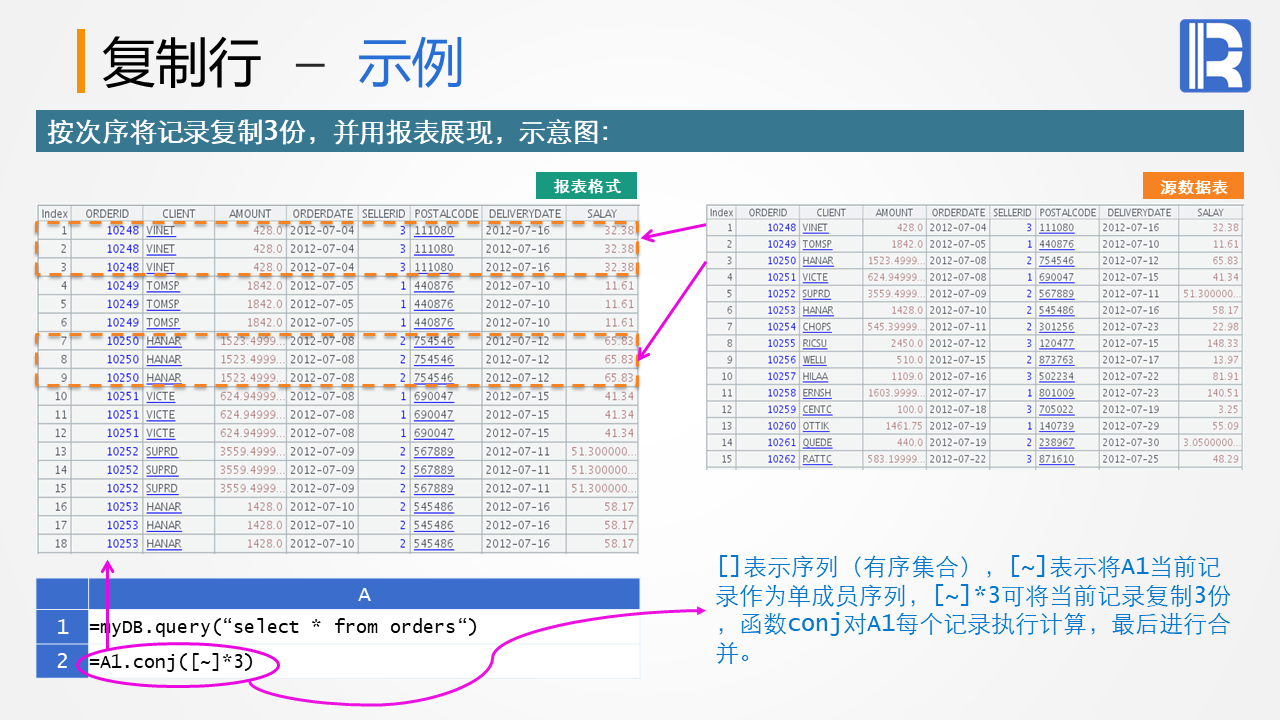Select row header 2 in script grid

(62, 661)
